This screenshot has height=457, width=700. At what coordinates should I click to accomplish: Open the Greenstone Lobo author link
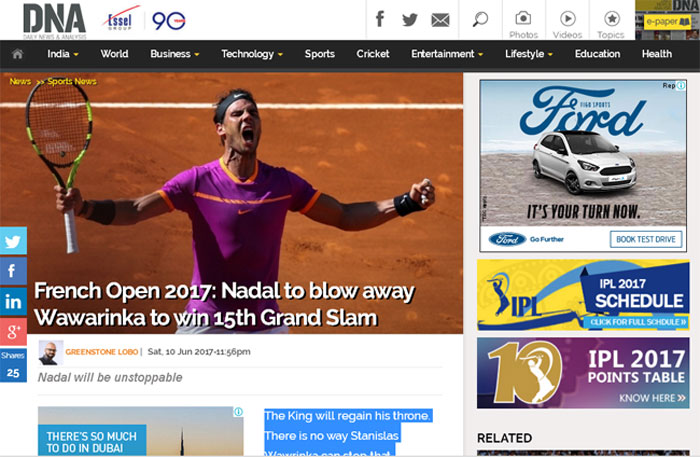pyautogui.click(x=102, y=352)
